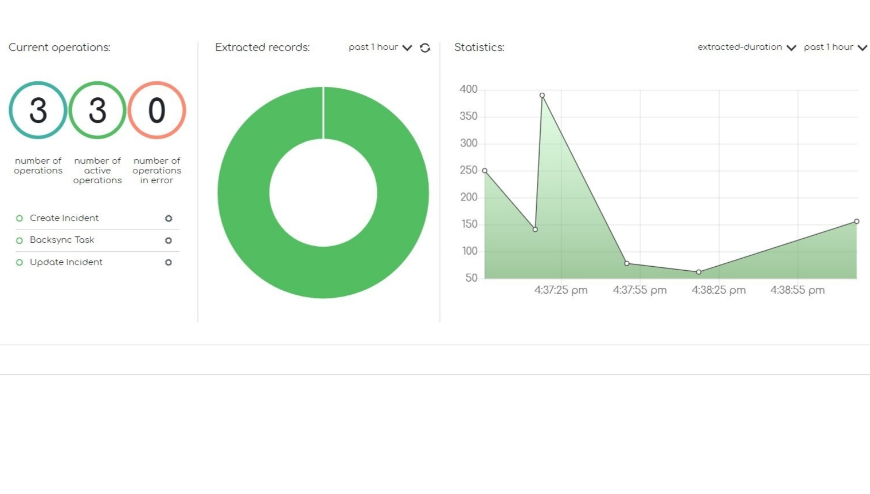Click green status circle beside Update Incident

click(19, 263)
